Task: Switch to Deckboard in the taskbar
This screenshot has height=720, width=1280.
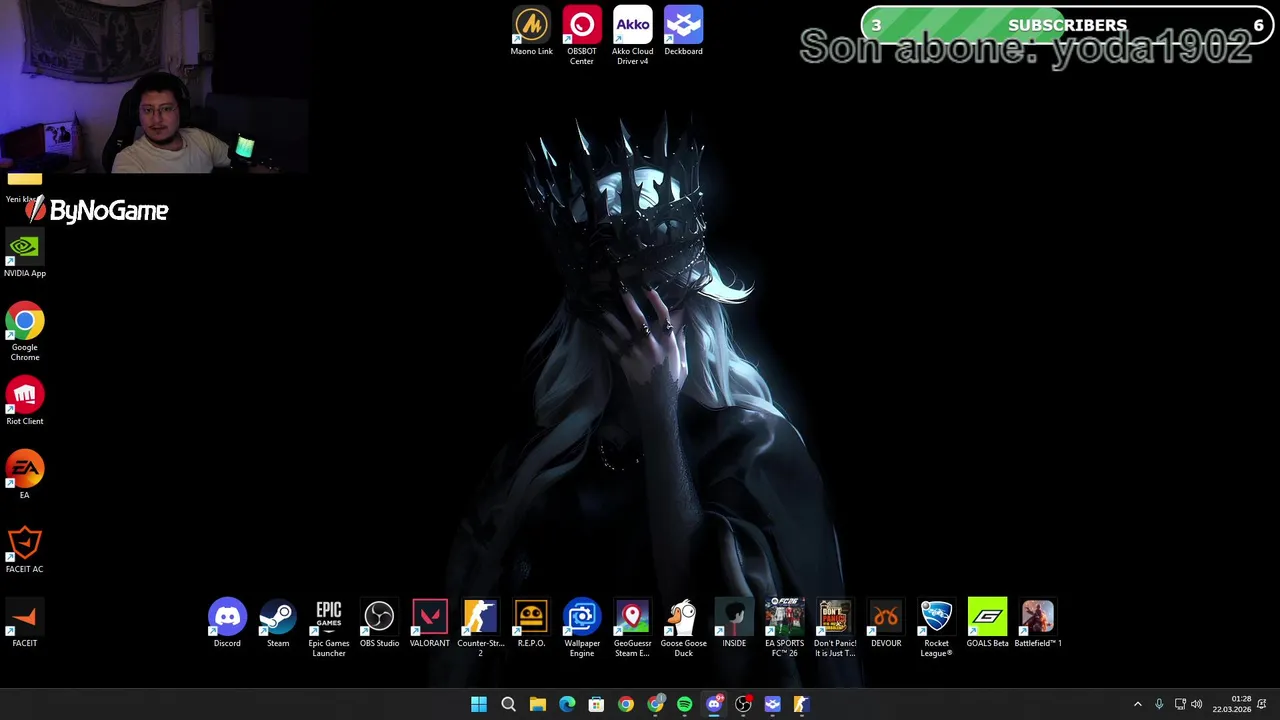Action: [x=772, y=704]
